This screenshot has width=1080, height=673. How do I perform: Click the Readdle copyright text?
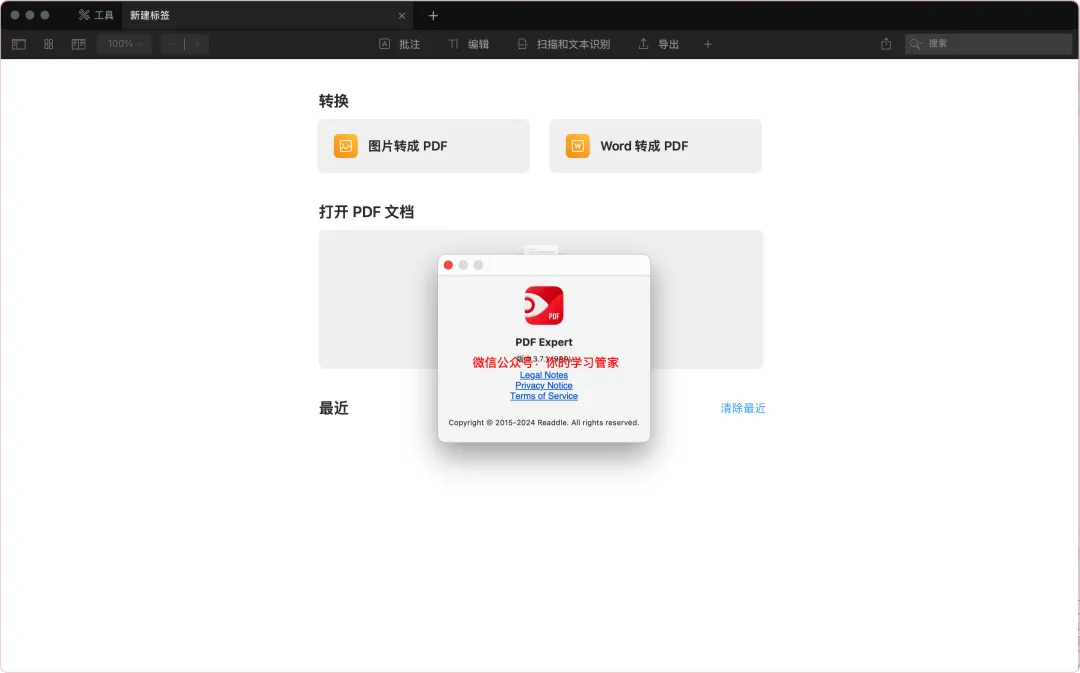click(x=543, y=422)
